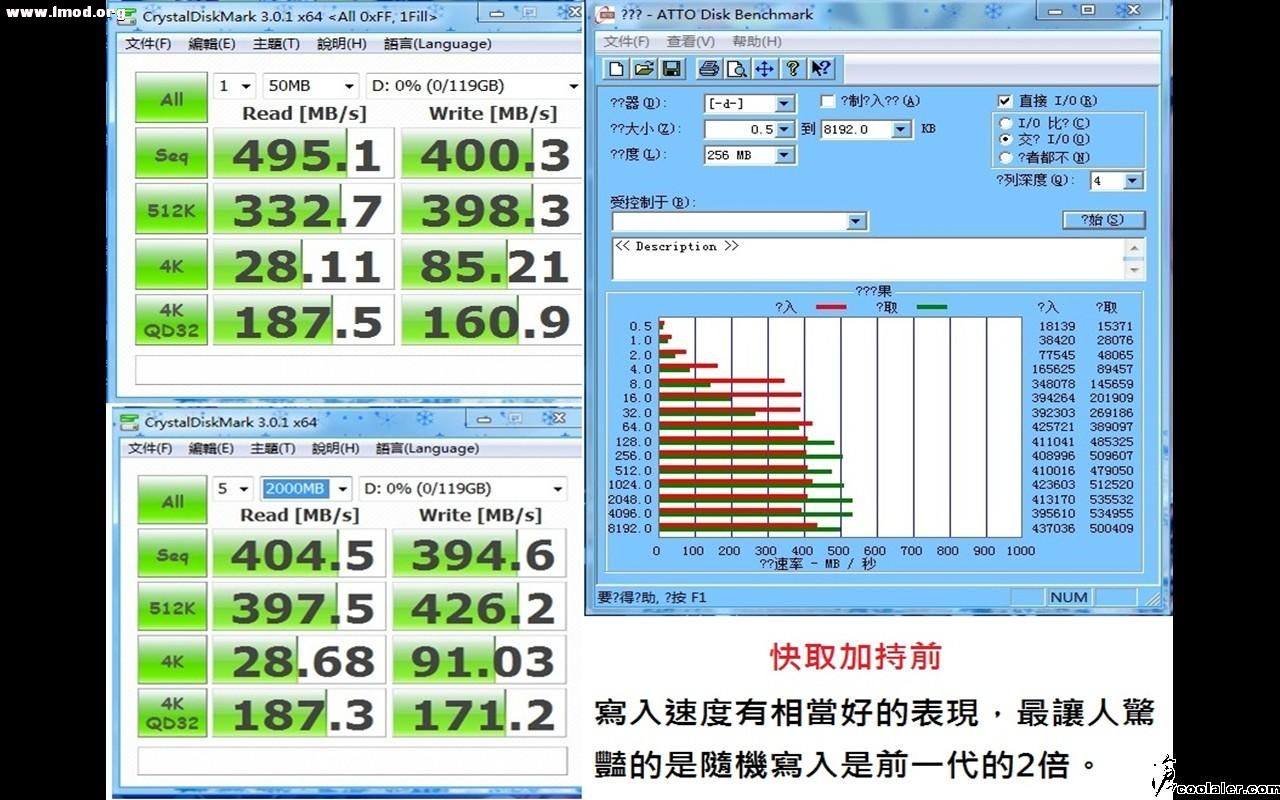The width and height of the screenshot is (1280, 800).
Task: Open the 256 MB length dropdown
Action: click(x=784, y=156)
